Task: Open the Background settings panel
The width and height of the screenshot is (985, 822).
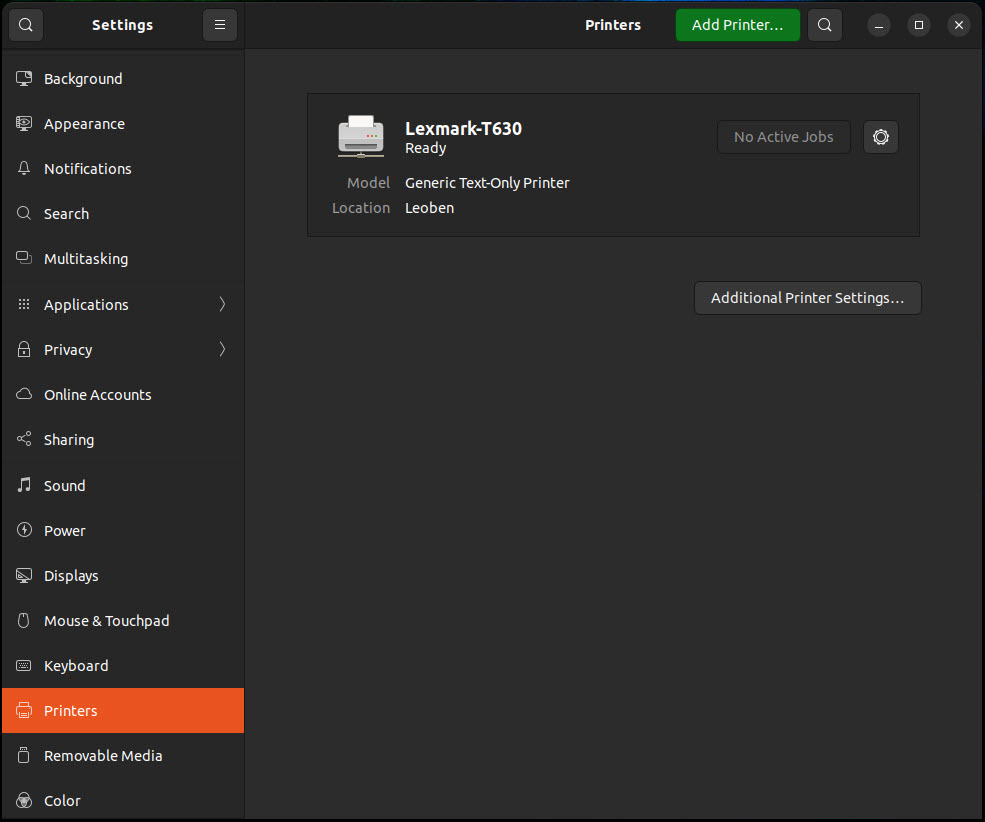Action: click(x=83, y=79)
